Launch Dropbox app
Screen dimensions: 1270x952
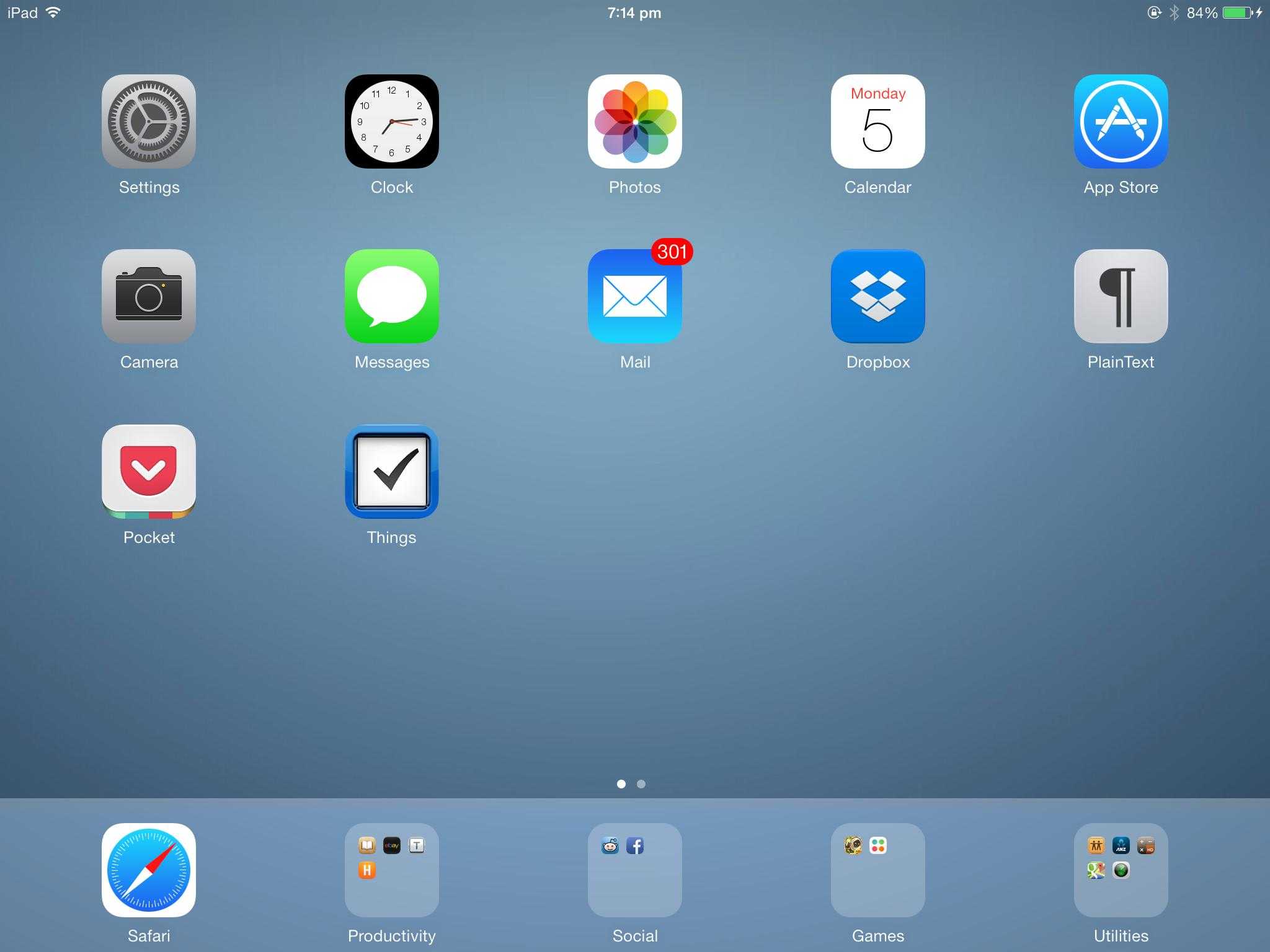click(878, 296)
